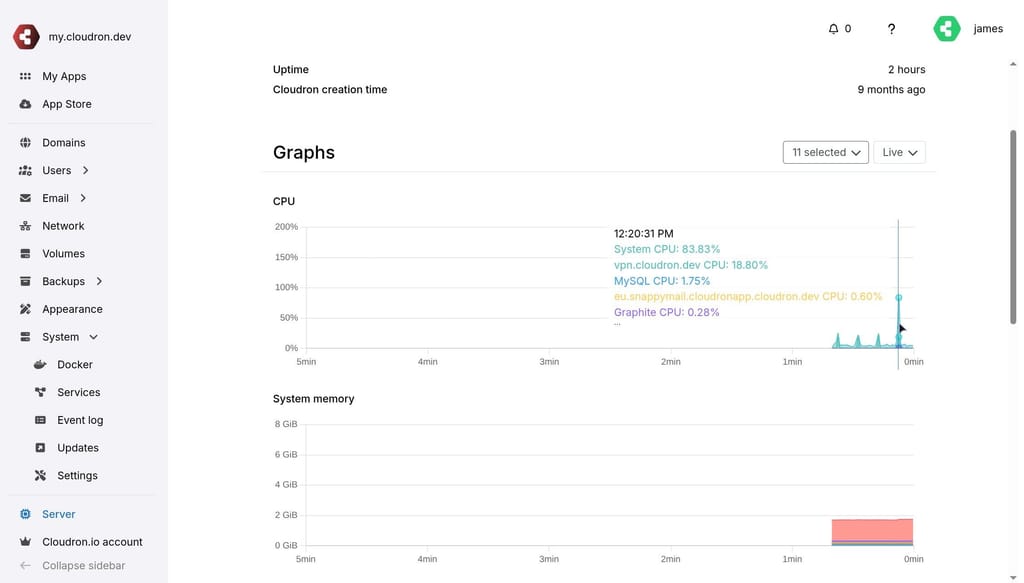Open notifications bell icon

tap(833, 29)
